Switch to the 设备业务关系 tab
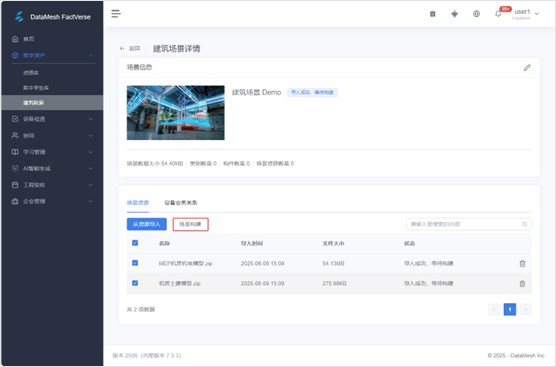 (x=181, y=203)
